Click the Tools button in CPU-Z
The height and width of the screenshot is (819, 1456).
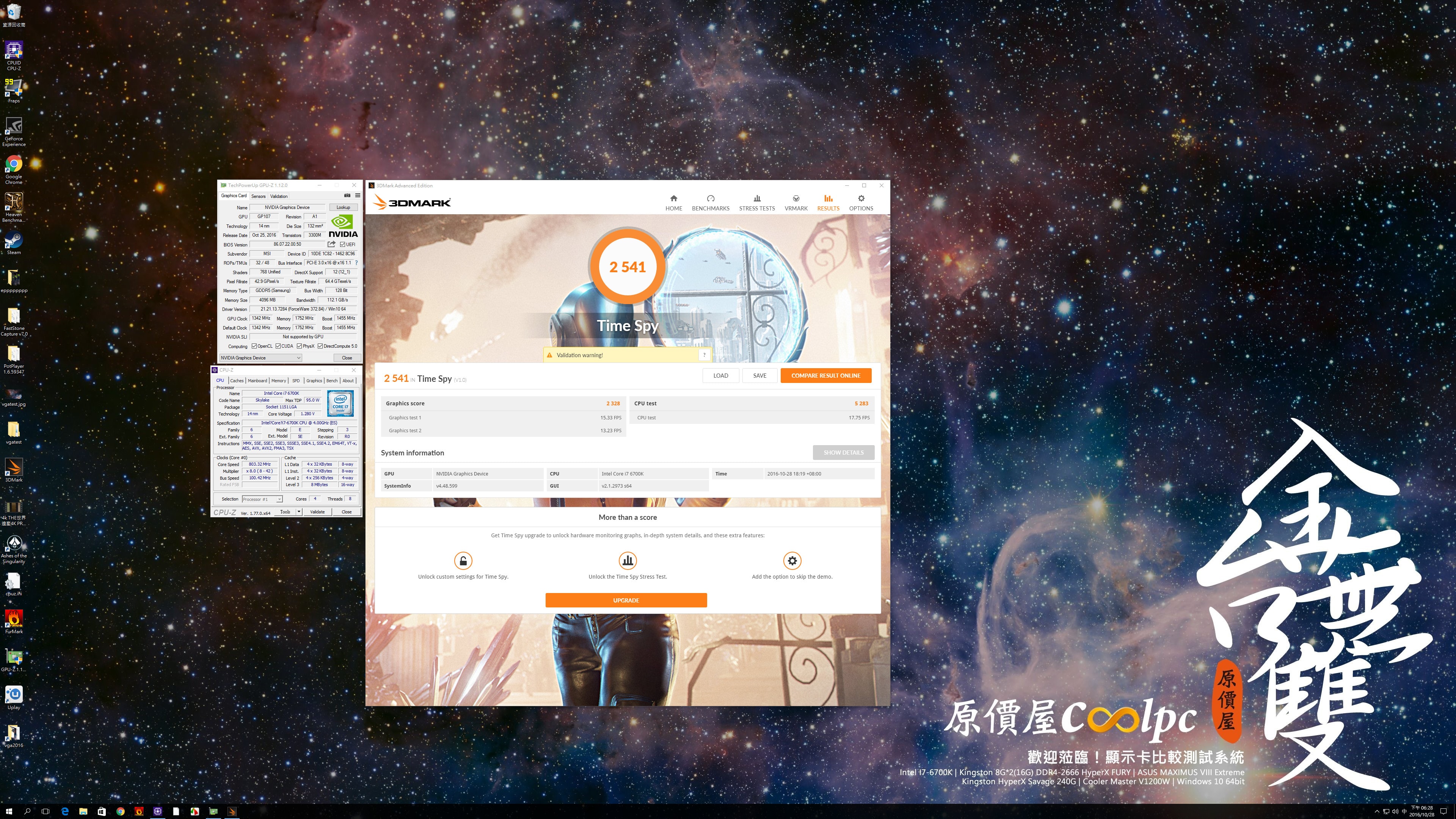(286, 511)
